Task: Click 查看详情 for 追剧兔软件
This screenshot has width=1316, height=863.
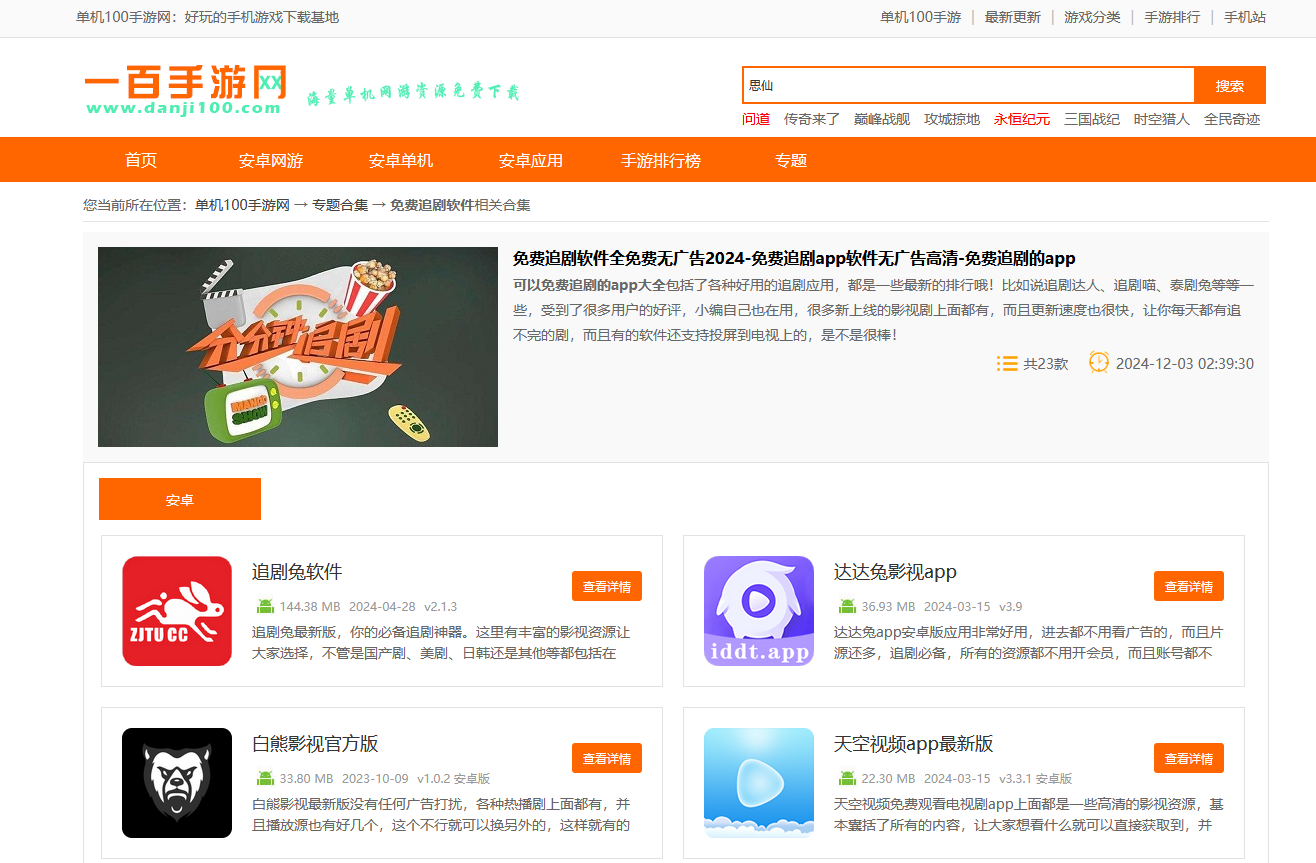Action: (607, 586)
